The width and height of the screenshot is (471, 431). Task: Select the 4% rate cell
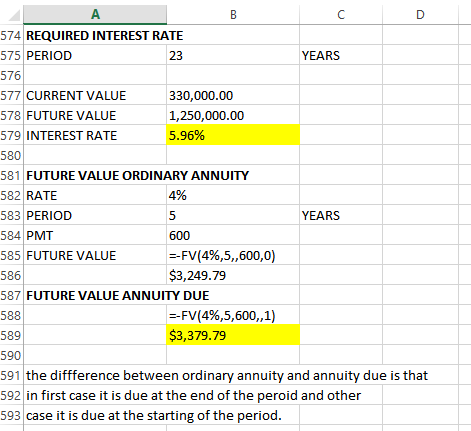[233, 195]
